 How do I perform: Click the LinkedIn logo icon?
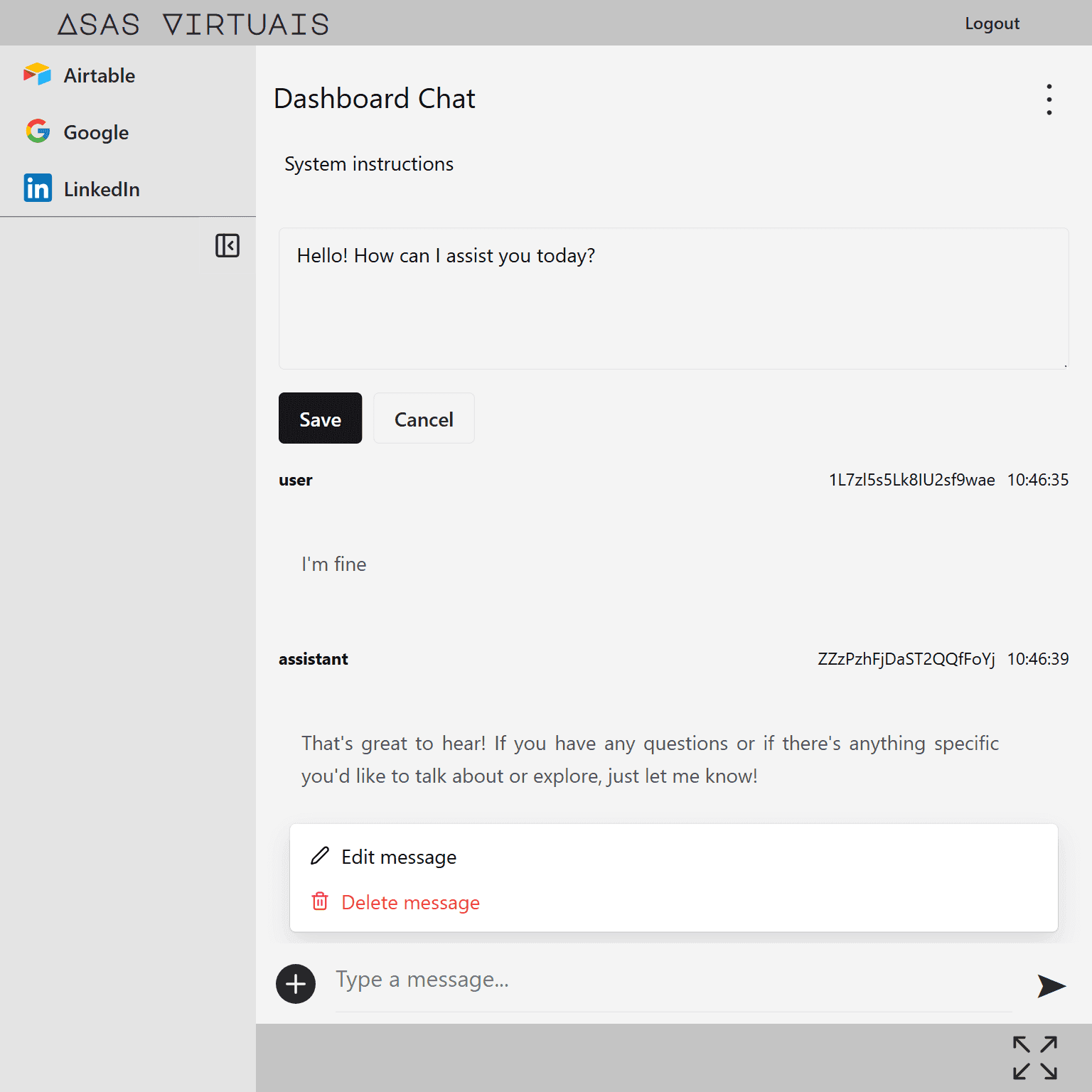(38, 188)
